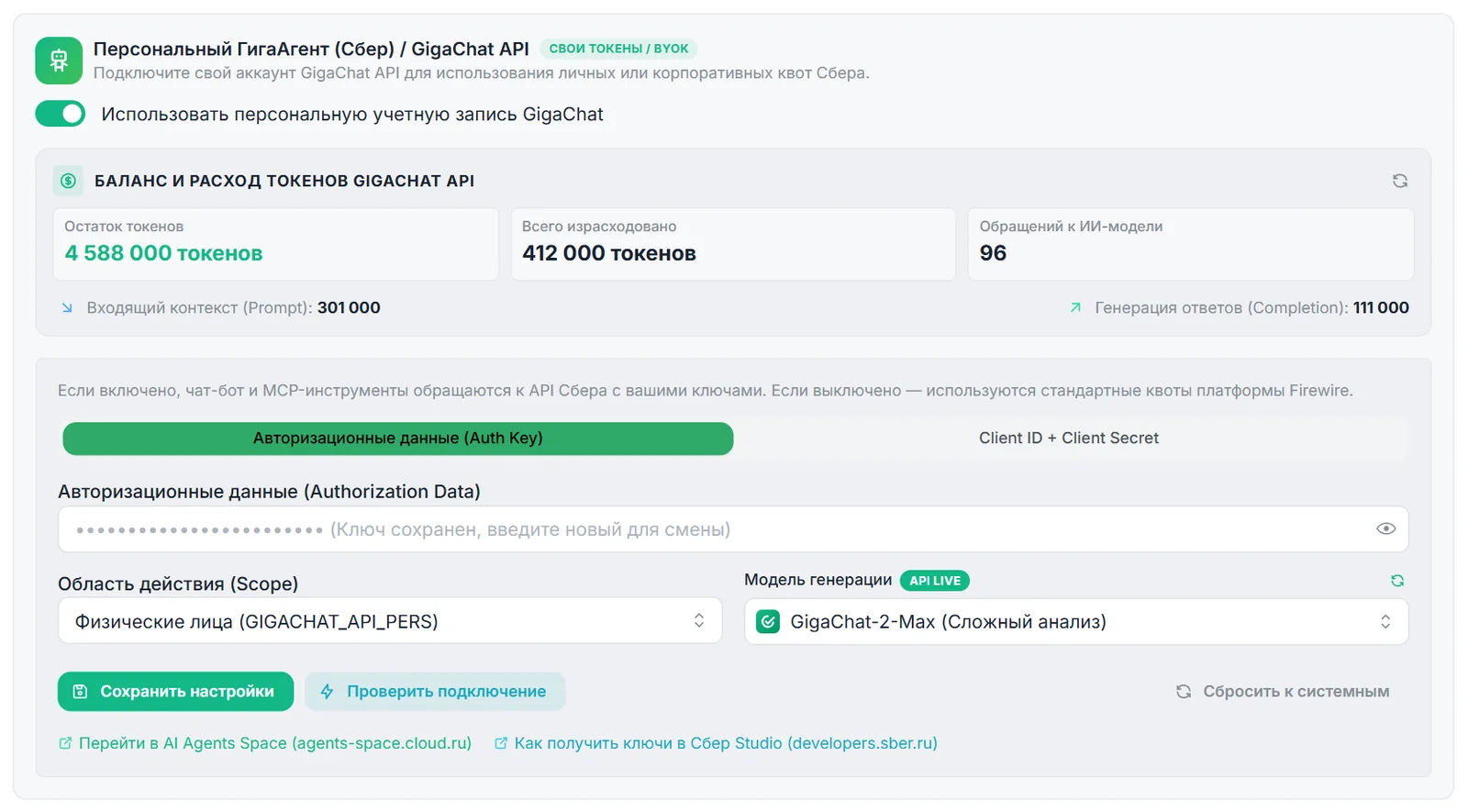Click the incoming Prompt context arrow icon
The height and width of the screenshot is (812, 1468).
point(67,307)
